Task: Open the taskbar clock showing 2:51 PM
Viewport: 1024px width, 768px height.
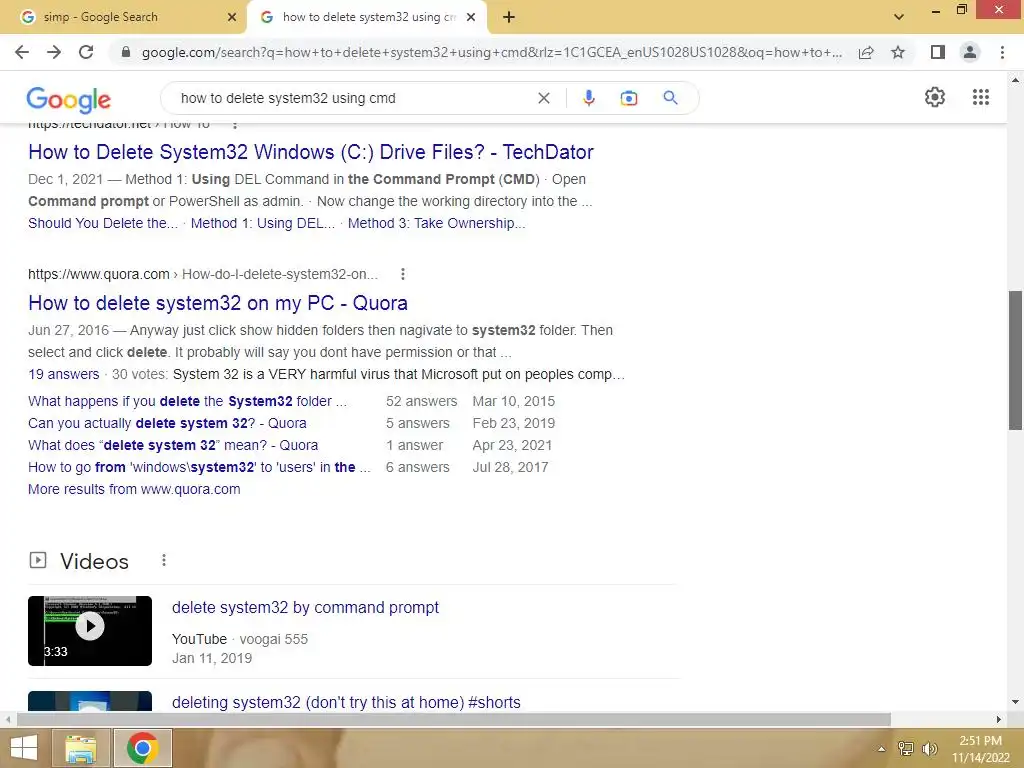Action: (980, 748)
